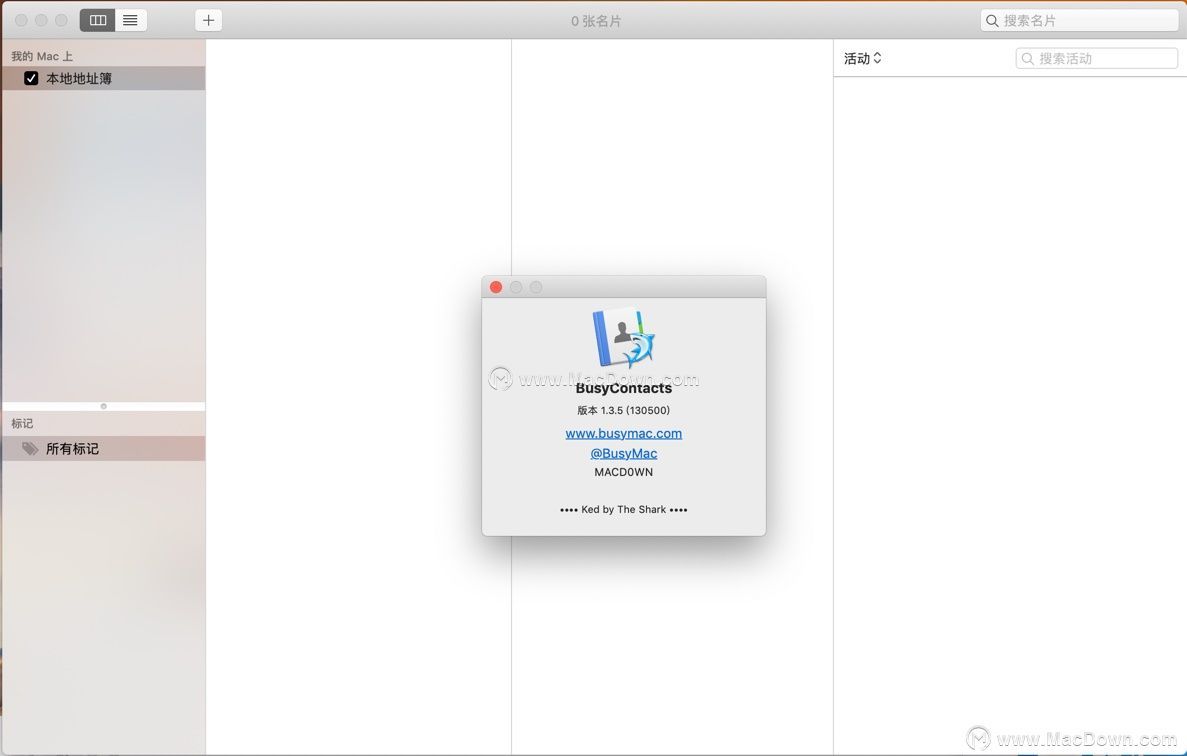Close the About BusyContacts dialog
The width and height of the screenshot is (1187, 756).
click(x=496, y=287)
